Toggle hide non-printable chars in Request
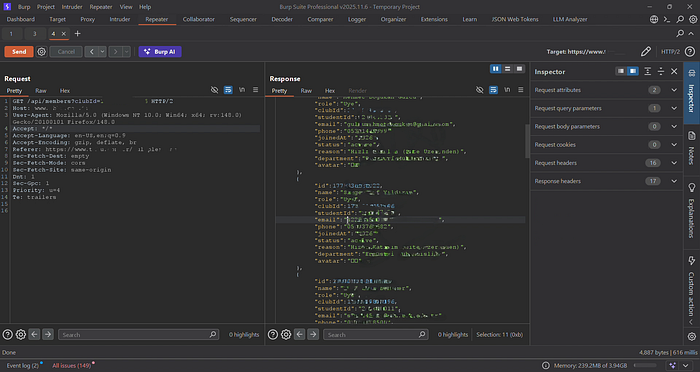The image size is (700, 372). (x=214, y=90)
